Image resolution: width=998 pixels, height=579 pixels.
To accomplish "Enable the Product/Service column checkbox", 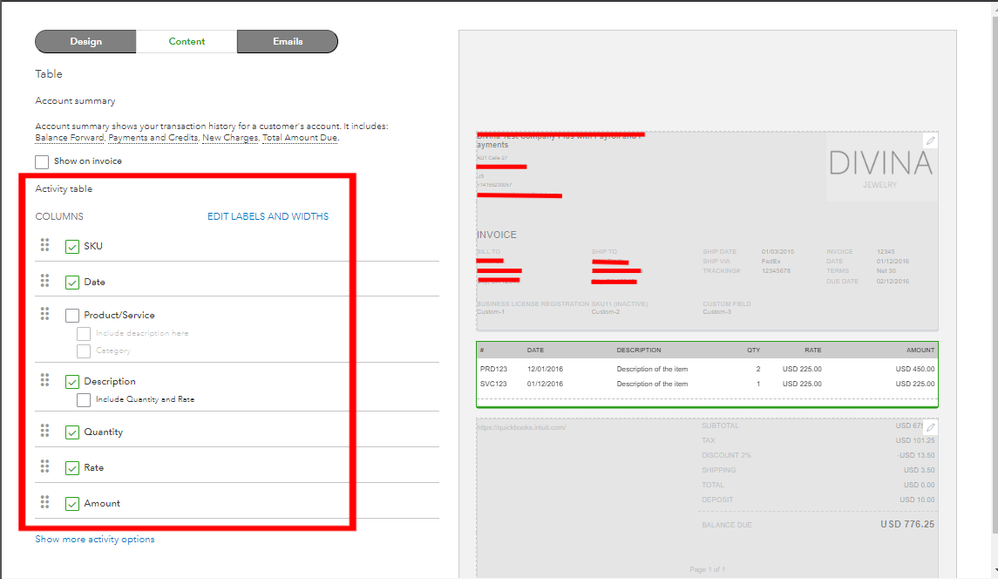I will (x=72, y=313).
